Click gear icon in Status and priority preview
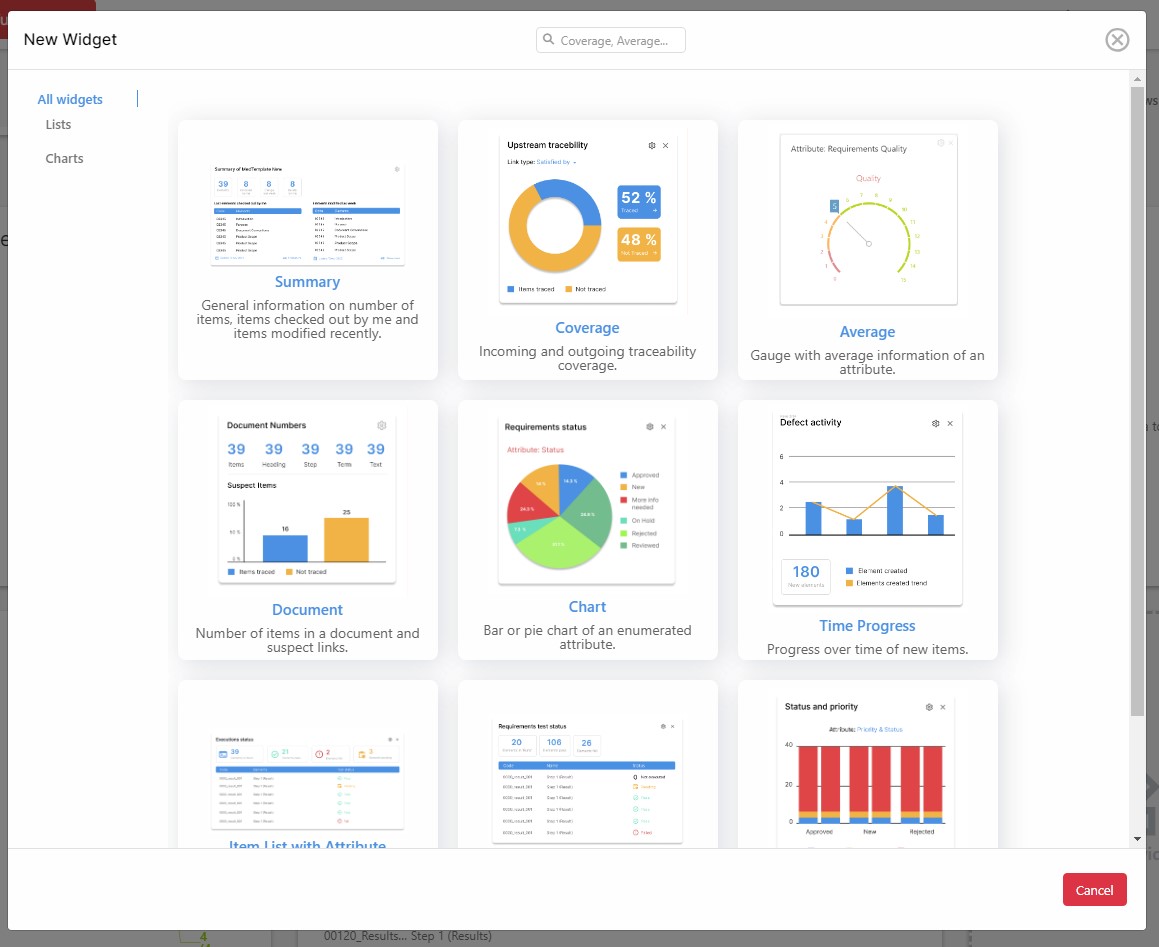 (x=929, y=707)
